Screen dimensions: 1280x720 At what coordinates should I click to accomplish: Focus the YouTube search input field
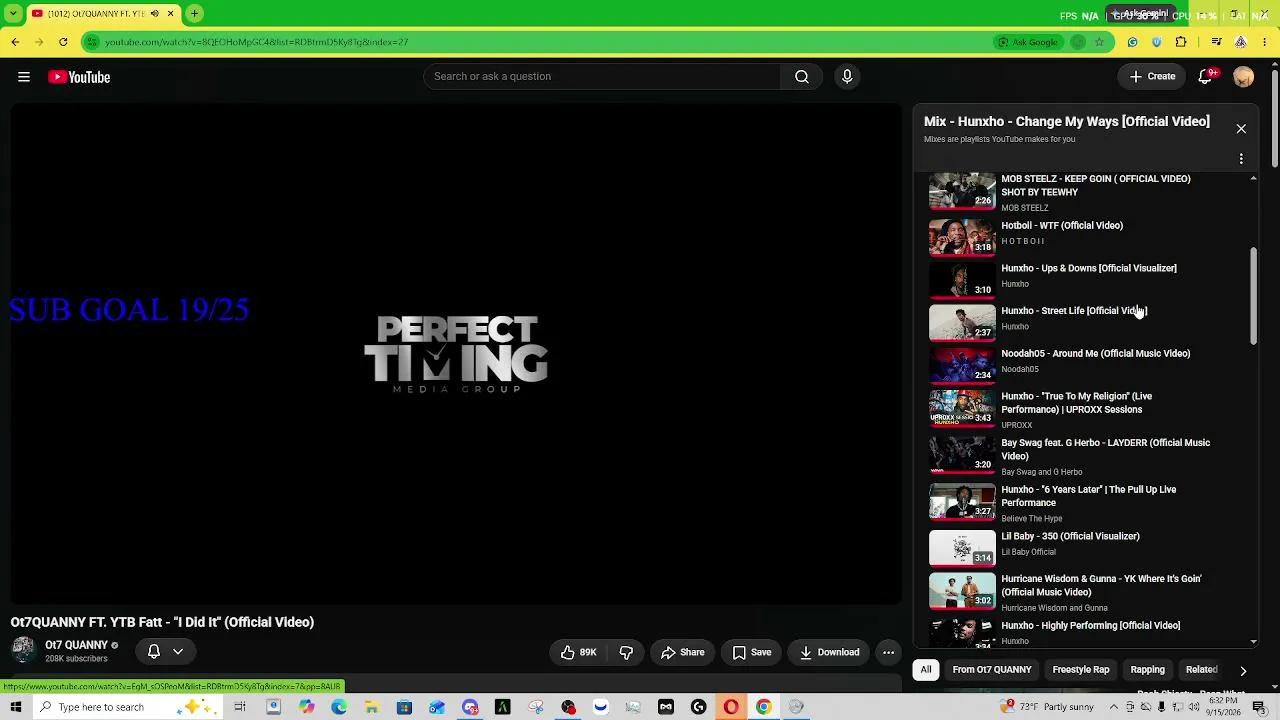pyautogui.click(x=602, y=77)
